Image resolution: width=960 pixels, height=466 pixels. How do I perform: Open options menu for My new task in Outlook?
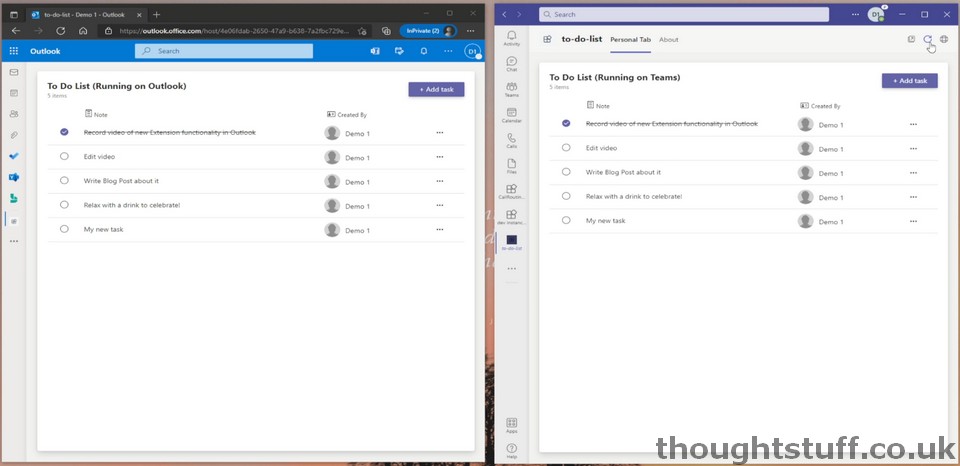pyautogui.click(x=440, y=230)
